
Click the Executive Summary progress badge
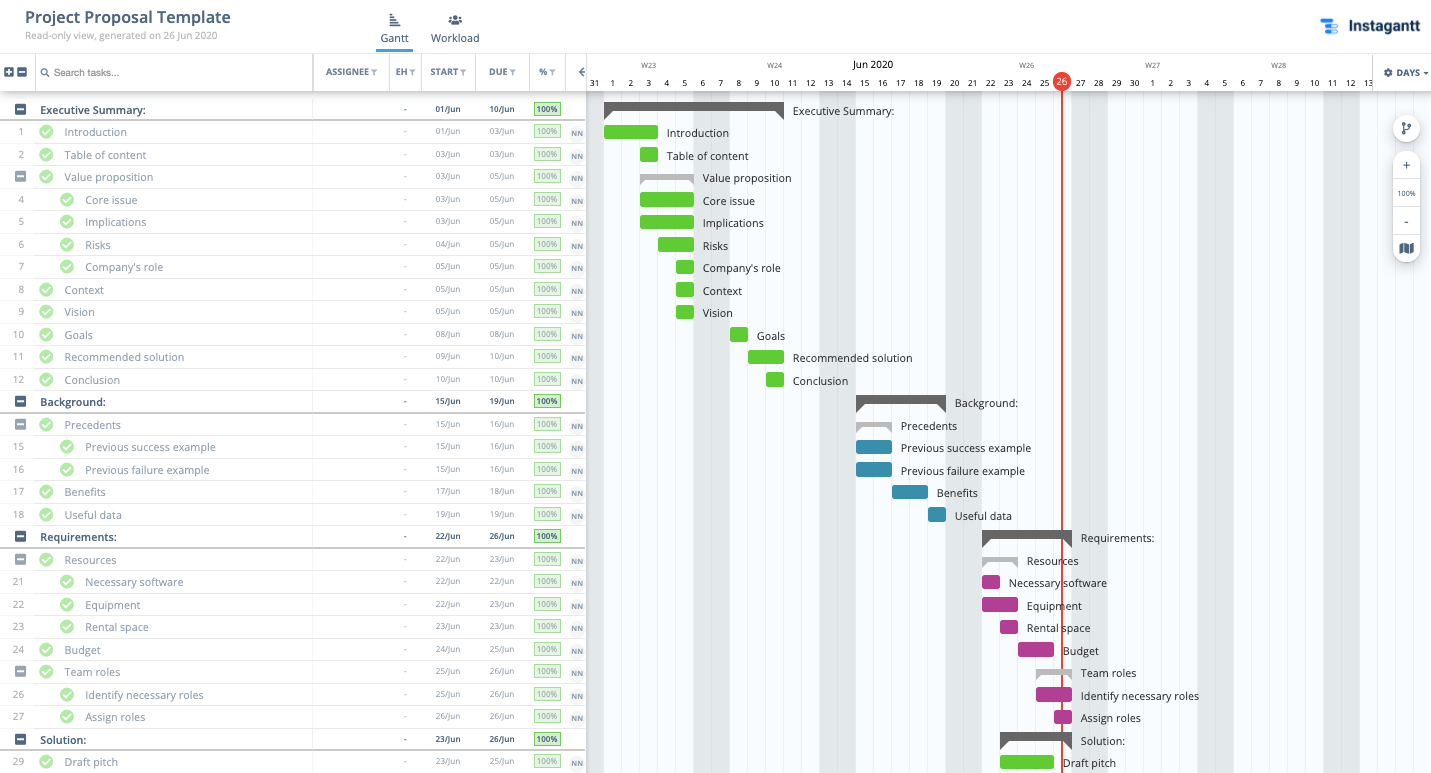point(547,109)
